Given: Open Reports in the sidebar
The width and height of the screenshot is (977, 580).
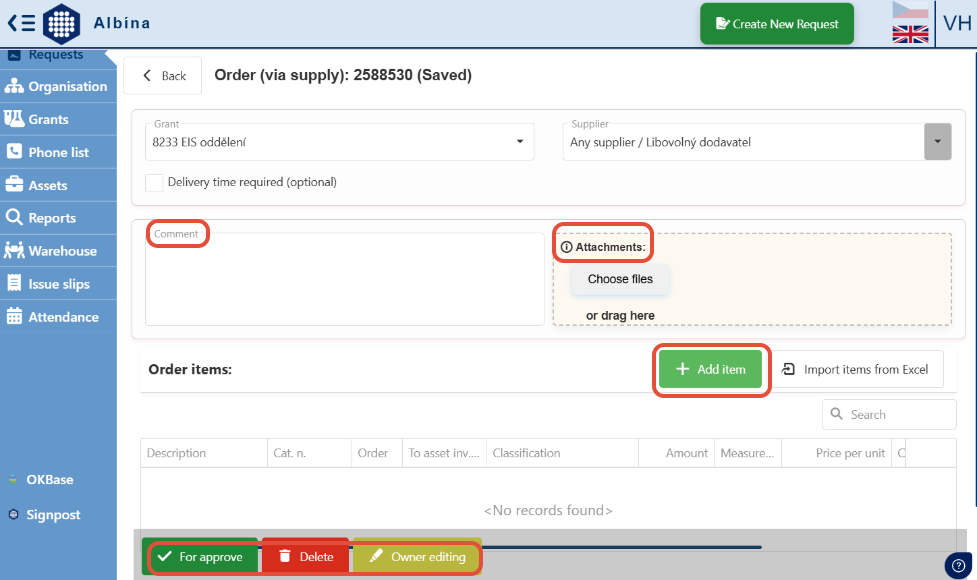Looking at the screenshot, I should 58,218.
